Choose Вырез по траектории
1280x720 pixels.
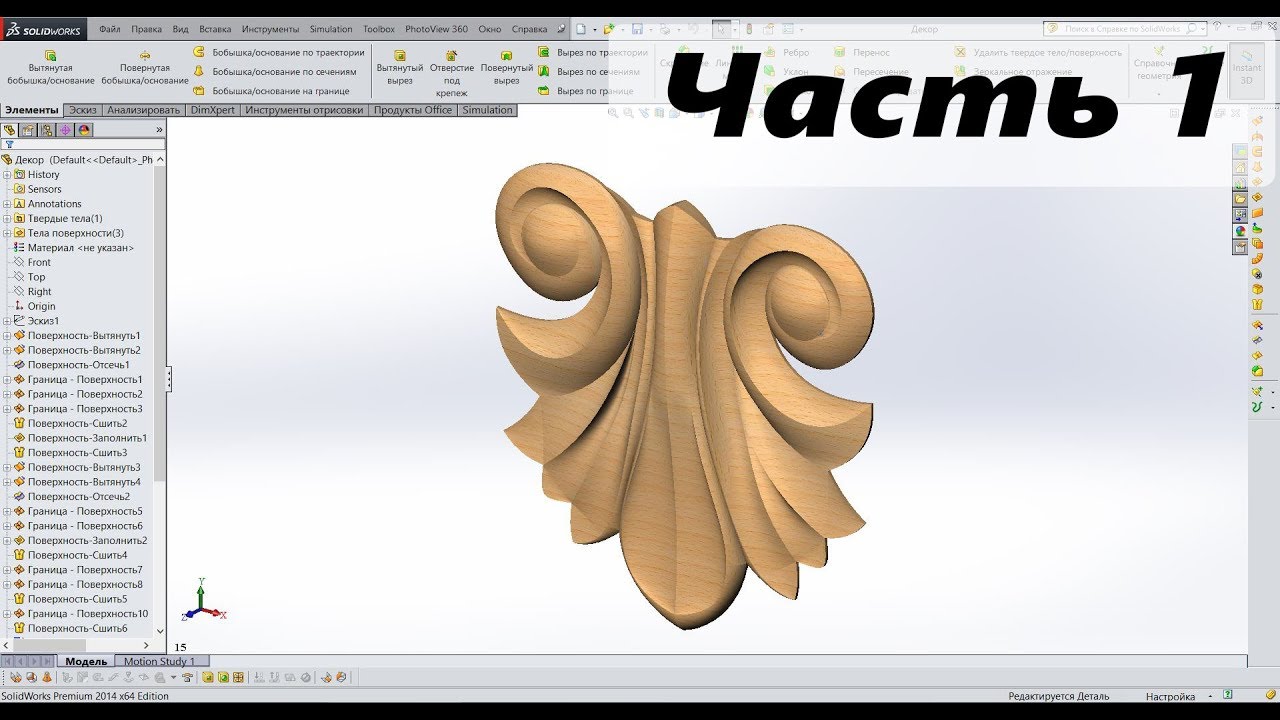pos(593,52)
